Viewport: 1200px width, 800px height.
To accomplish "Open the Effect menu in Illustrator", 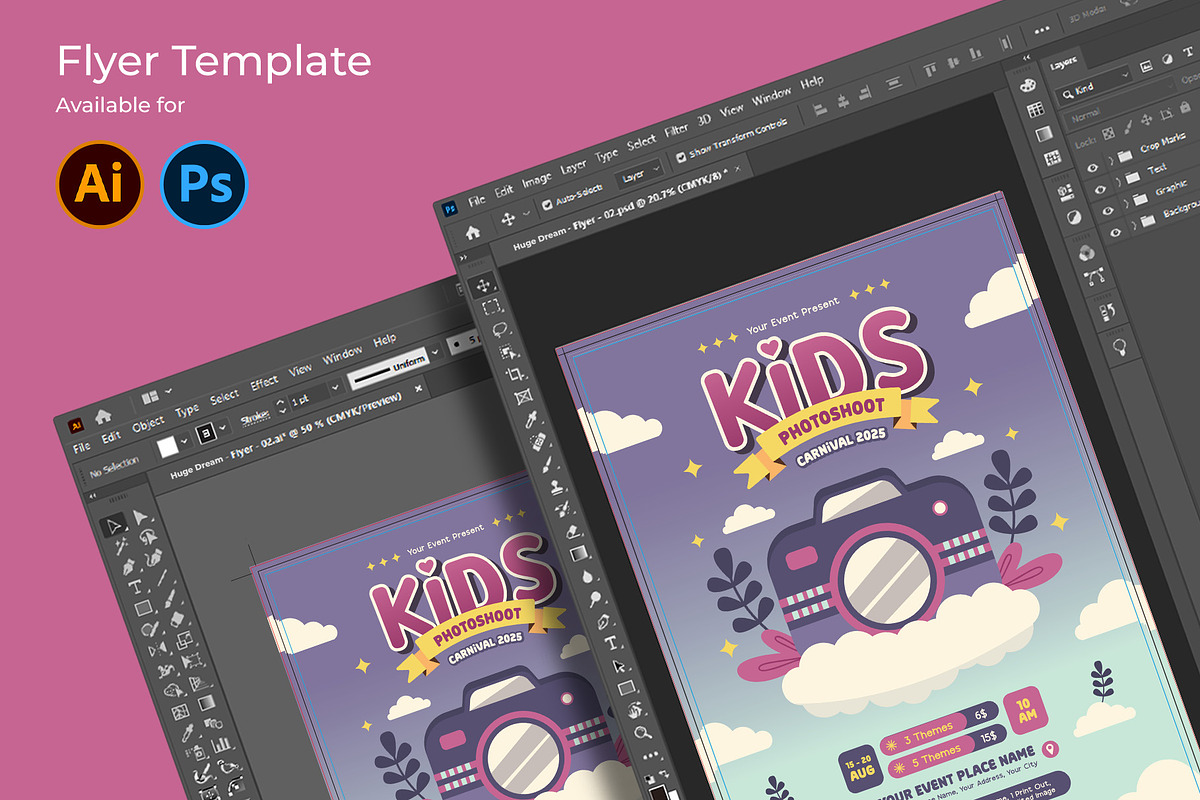I will [x=264, y=383].
